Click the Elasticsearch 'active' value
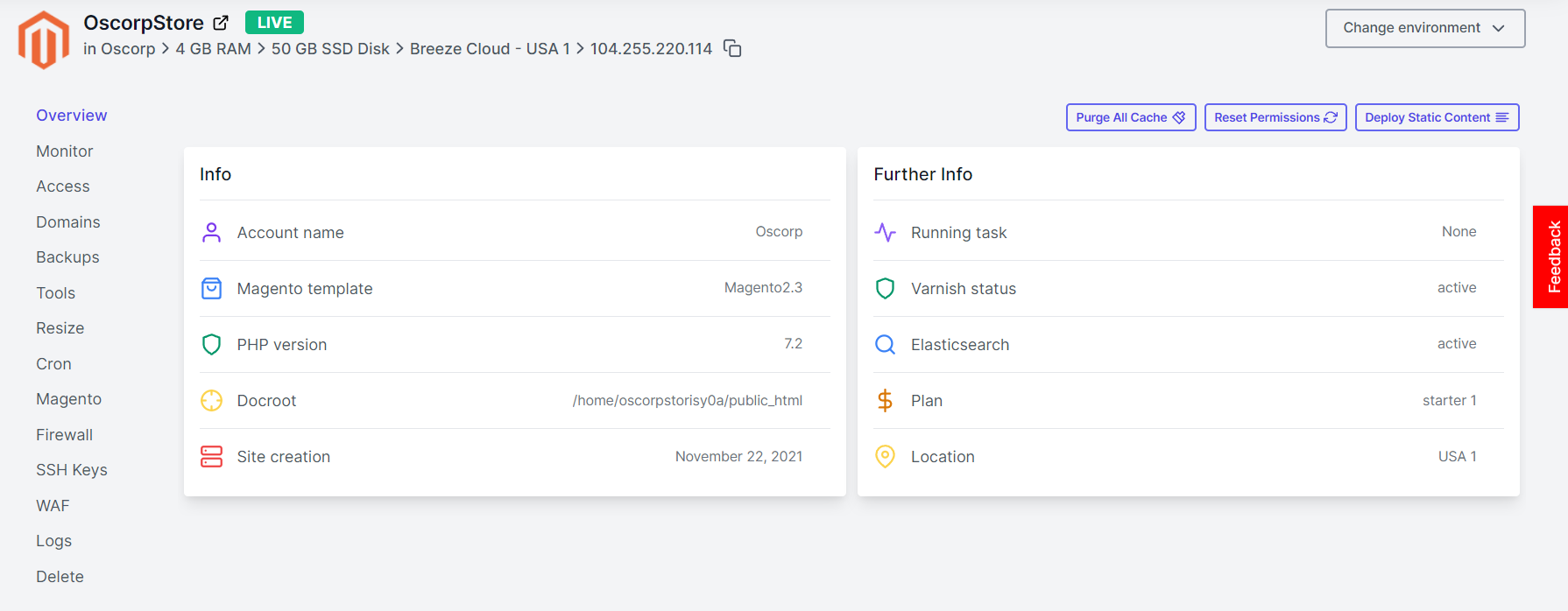The height and width of the screenshot is (611, 1568). (x=1457, y=344)
